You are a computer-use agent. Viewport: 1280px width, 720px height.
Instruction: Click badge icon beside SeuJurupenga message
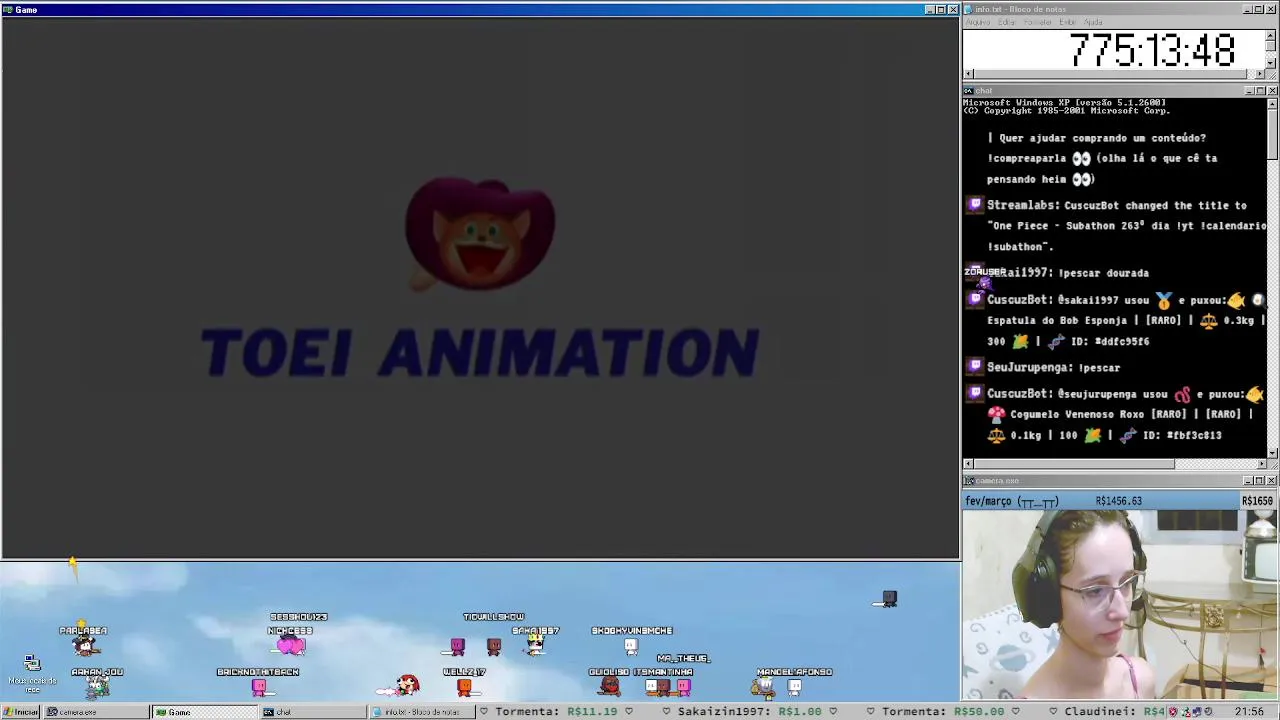pyautogui.click(x=975, y=367)
